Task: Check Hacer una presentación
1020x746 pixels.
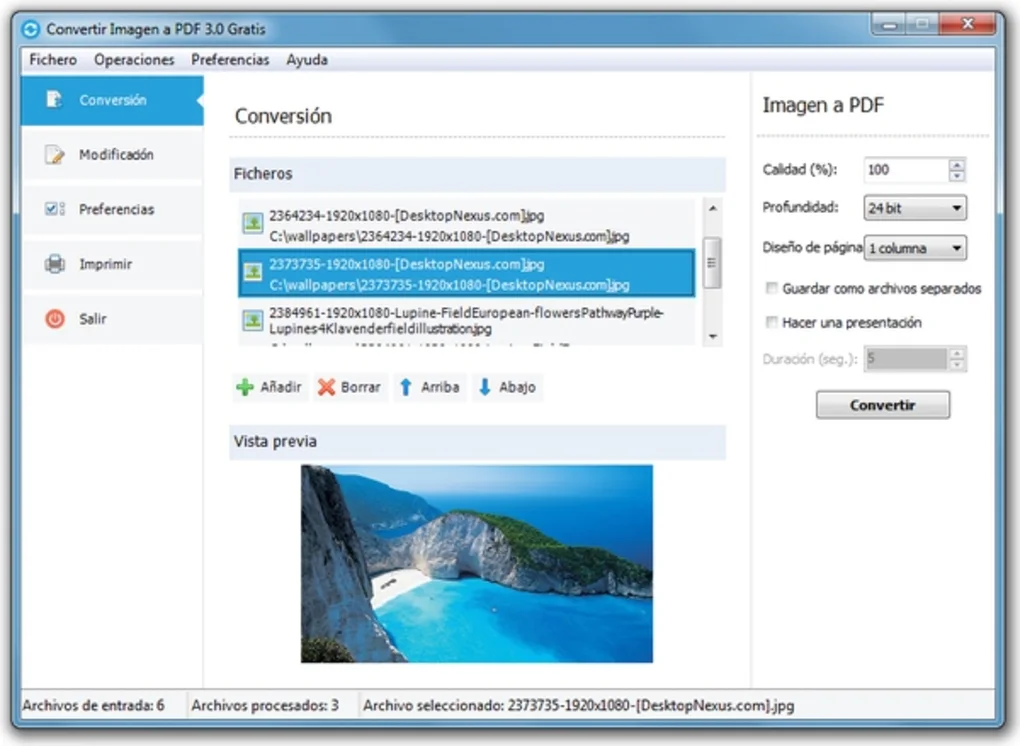Action: point(771,322)
